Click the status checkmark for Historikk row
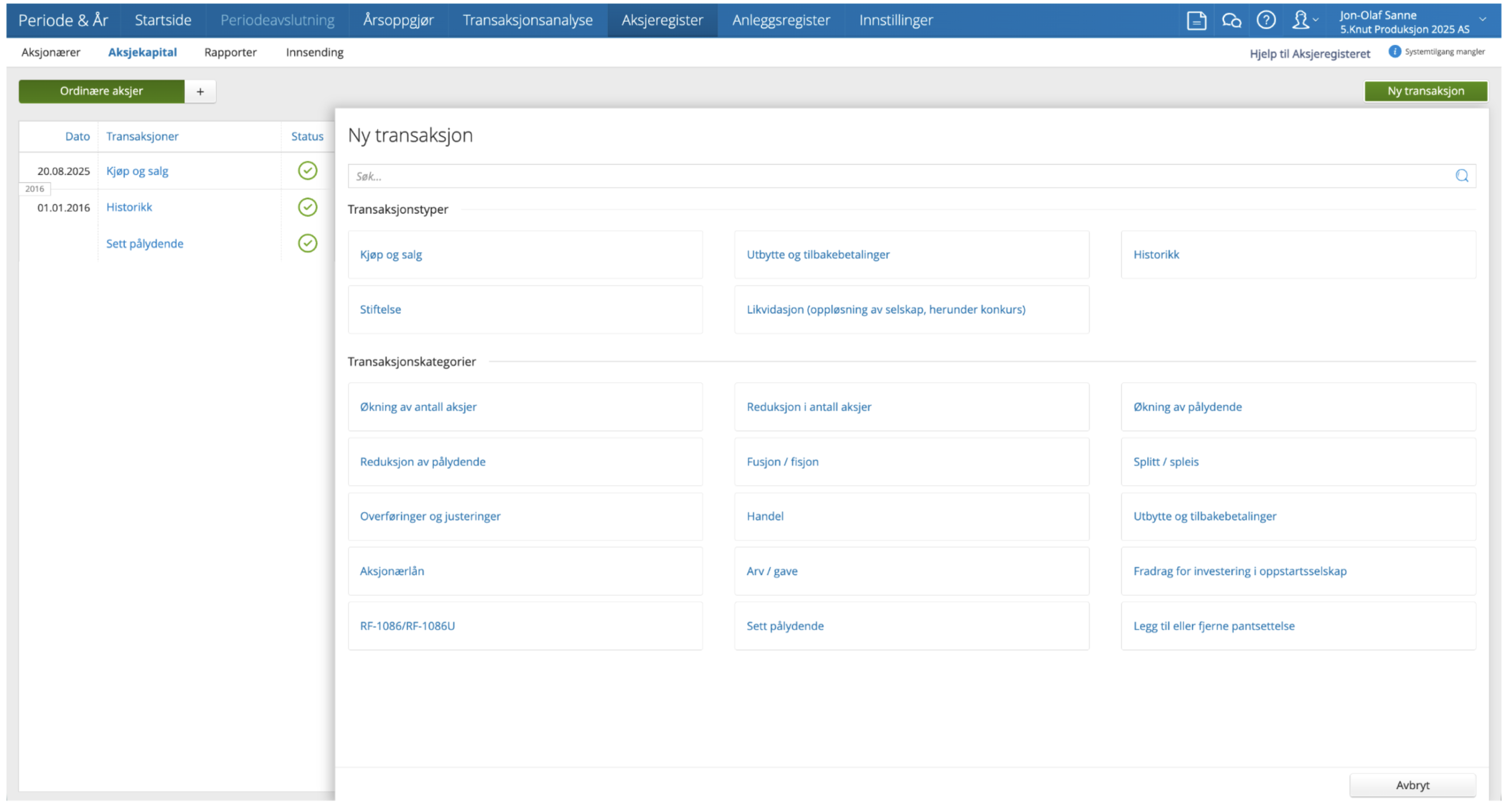 point(308,206)
